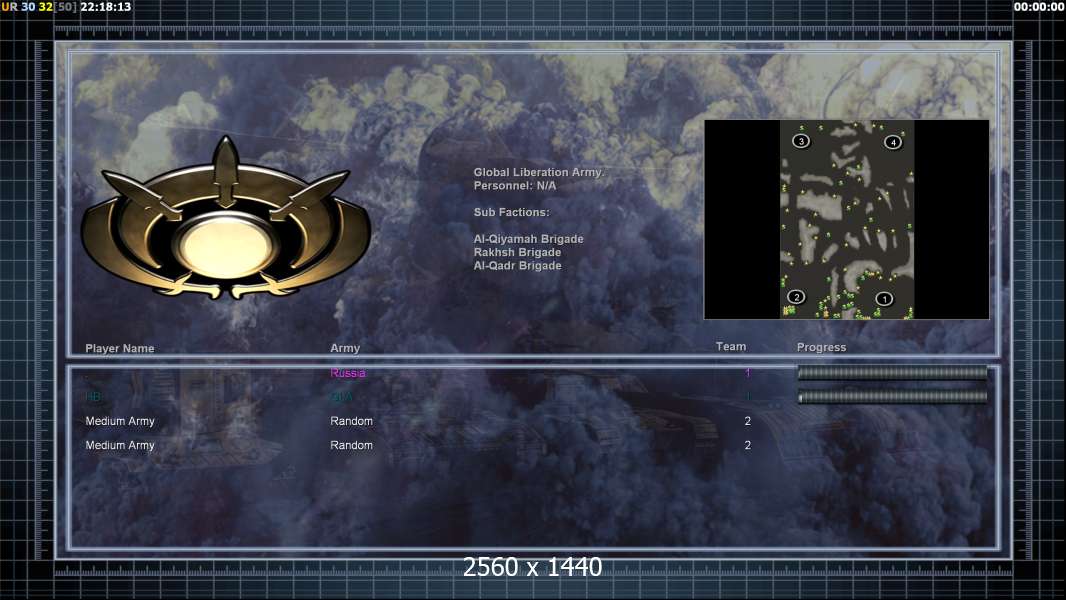1066x600 pixels.
Task: Click the Progress column header
Action: (821, 347)
